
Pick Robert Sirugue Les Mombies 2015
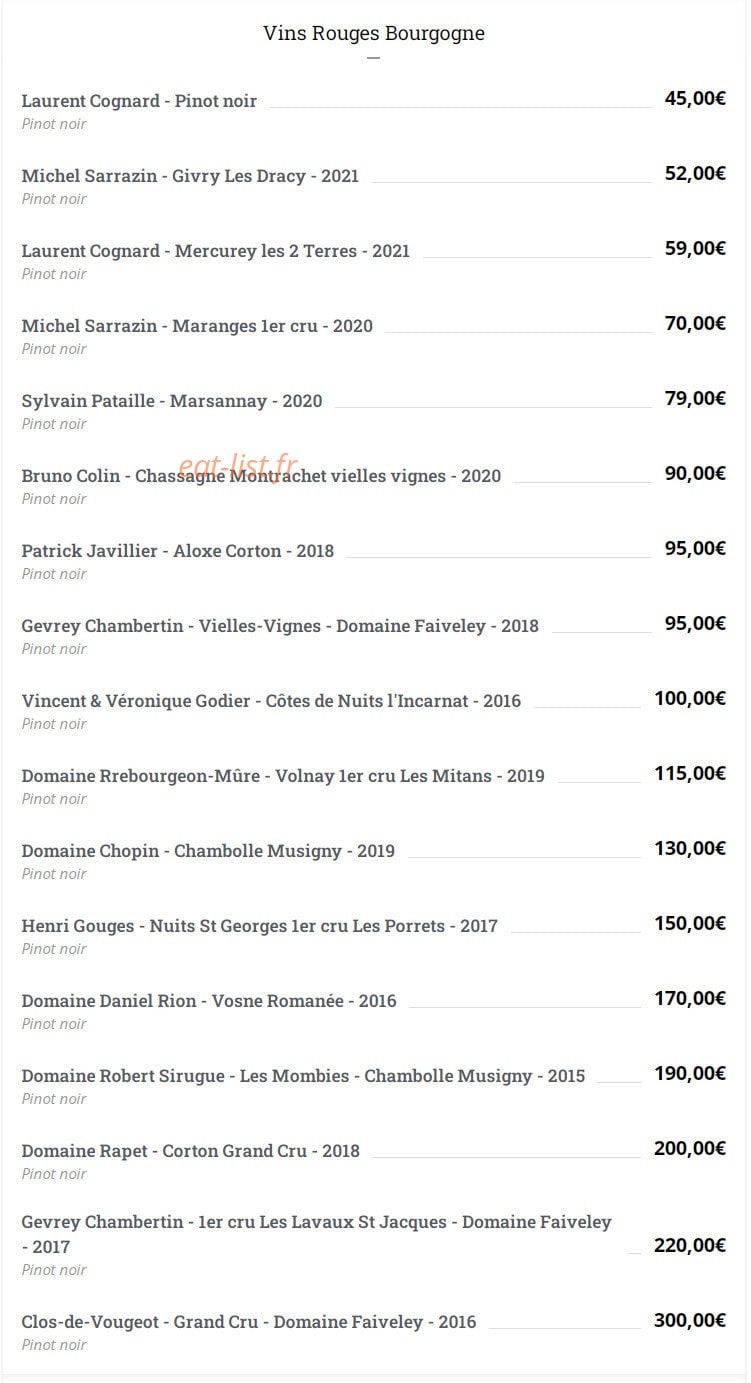303,1076
